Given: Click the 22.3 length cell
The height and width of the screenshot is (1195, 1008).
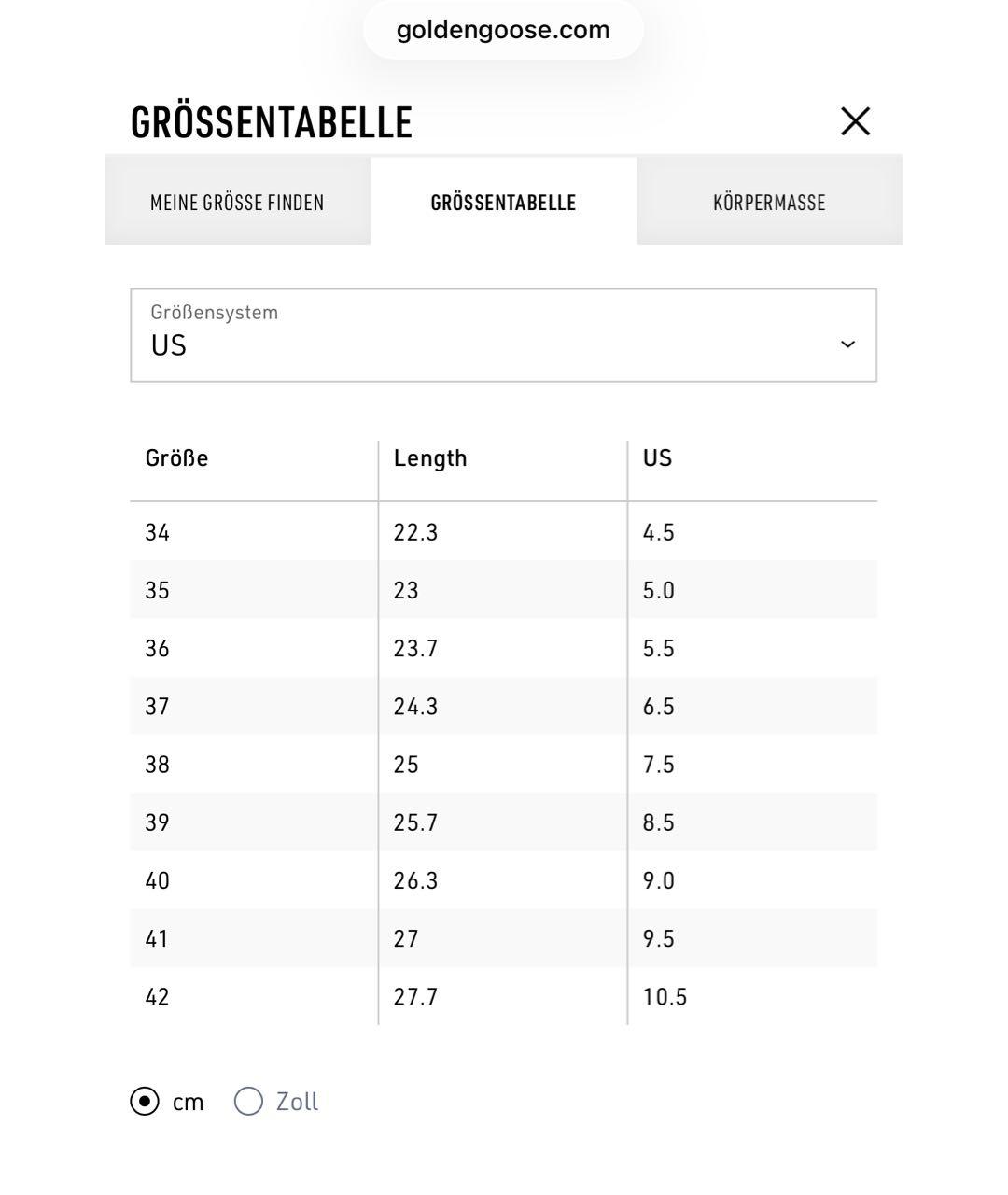Looking at the screenshot, I should (415, 532).
